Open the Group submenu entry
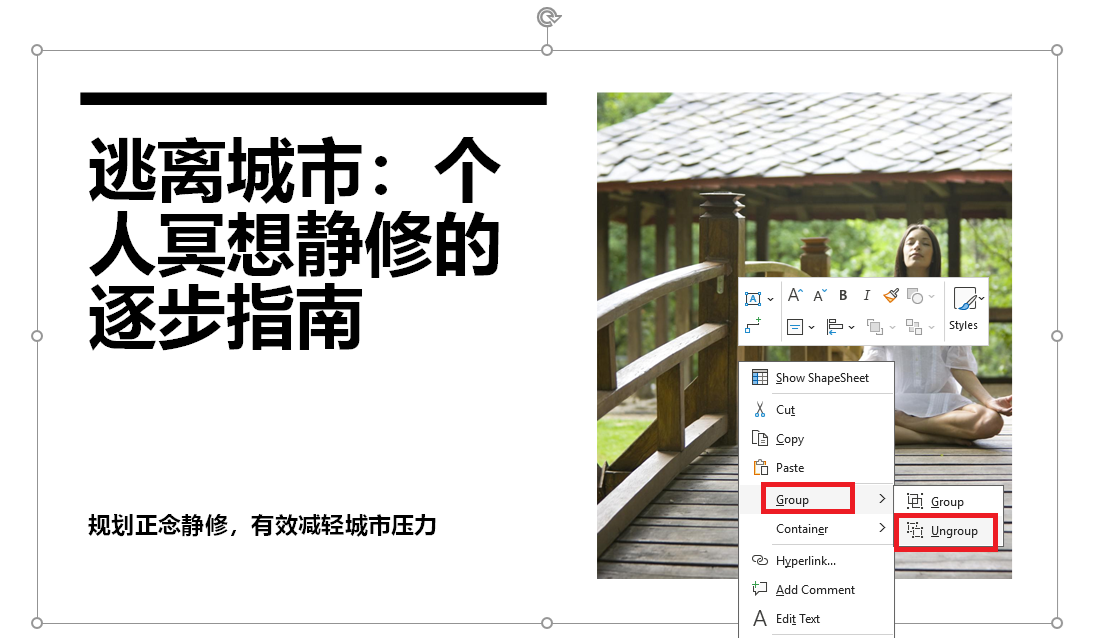Screen dimensions: 1097x638 coord(816,499)
